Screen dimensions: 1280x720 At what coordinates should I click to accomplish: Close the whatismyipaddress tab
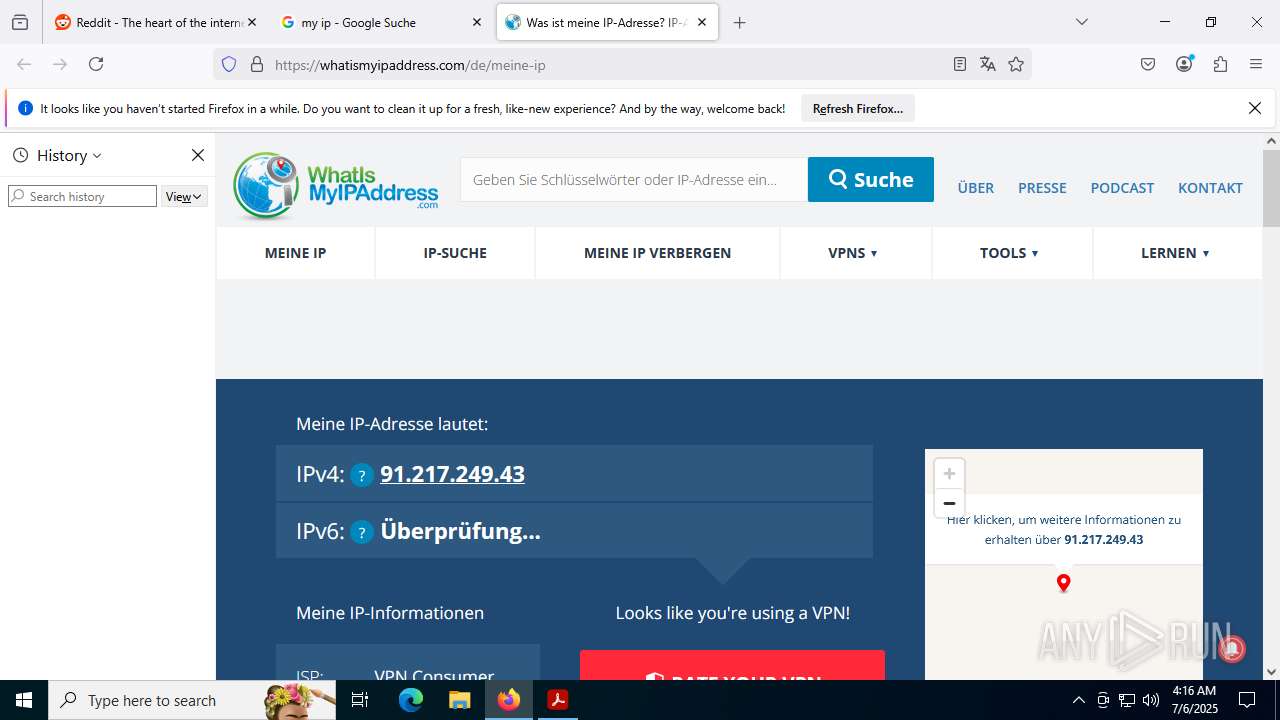pos(702,22)
